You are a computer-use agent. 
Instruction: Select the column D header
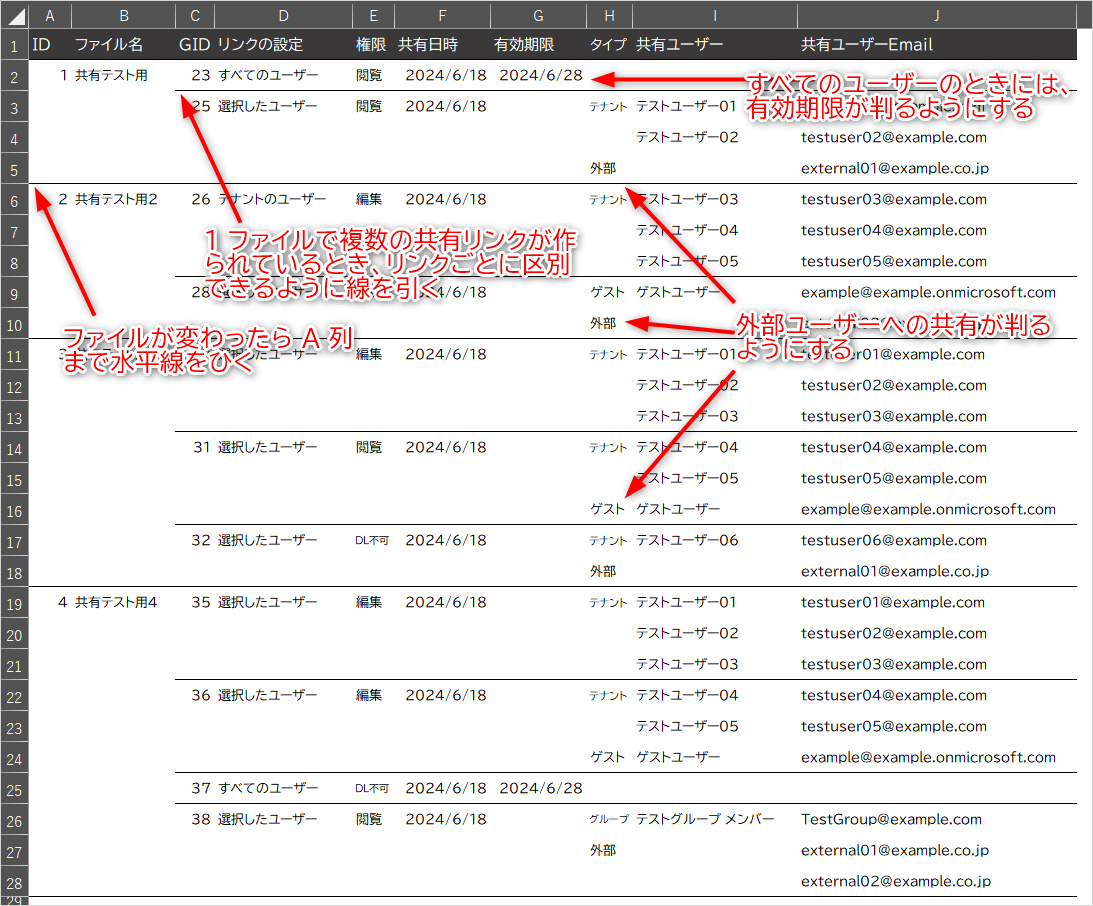click(x=283, y=16)
